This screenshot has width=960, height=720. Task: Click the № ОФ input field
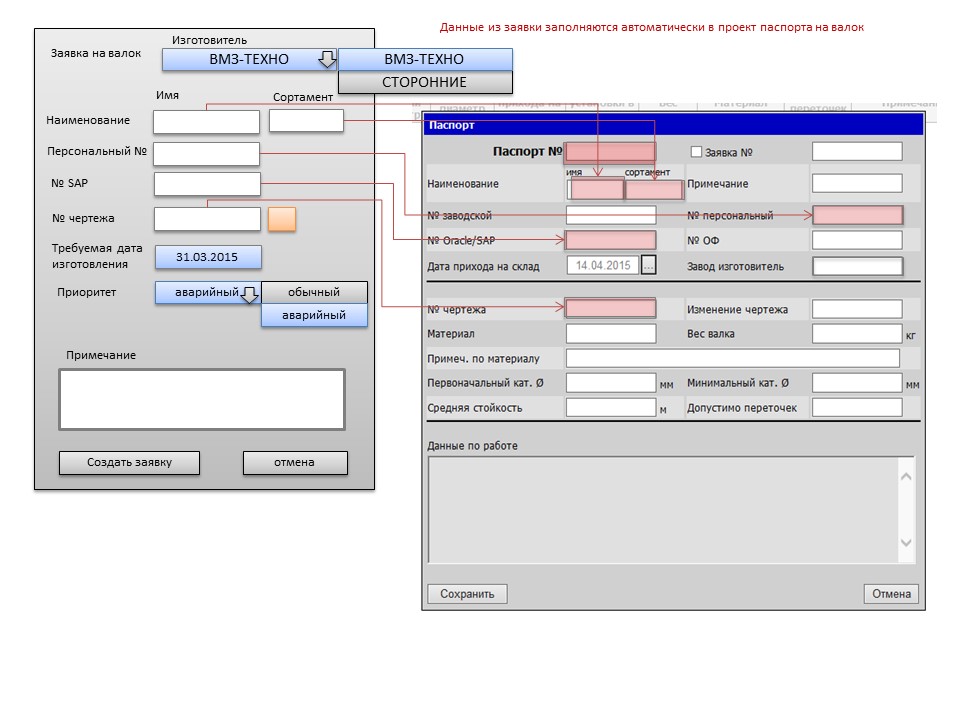point(857,240)
